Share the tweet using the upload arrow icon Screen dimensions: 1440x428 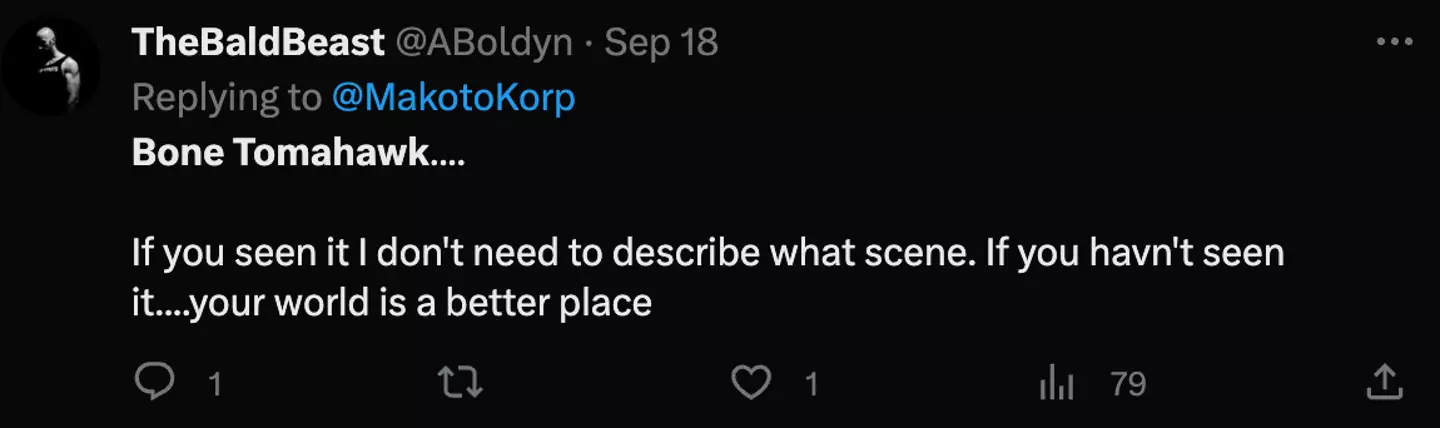1383,383
